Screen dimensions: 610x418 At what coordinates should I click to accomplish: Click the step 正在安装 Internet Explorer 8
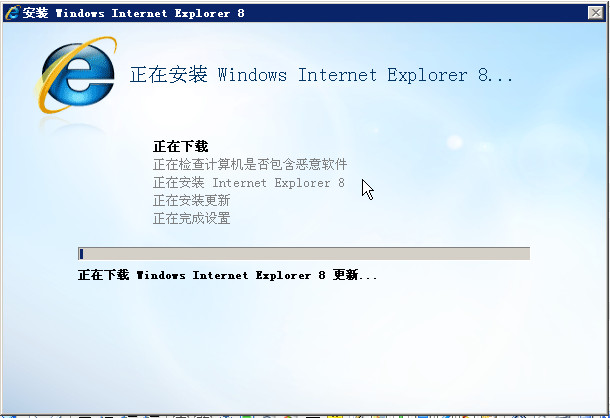[249, 183]
